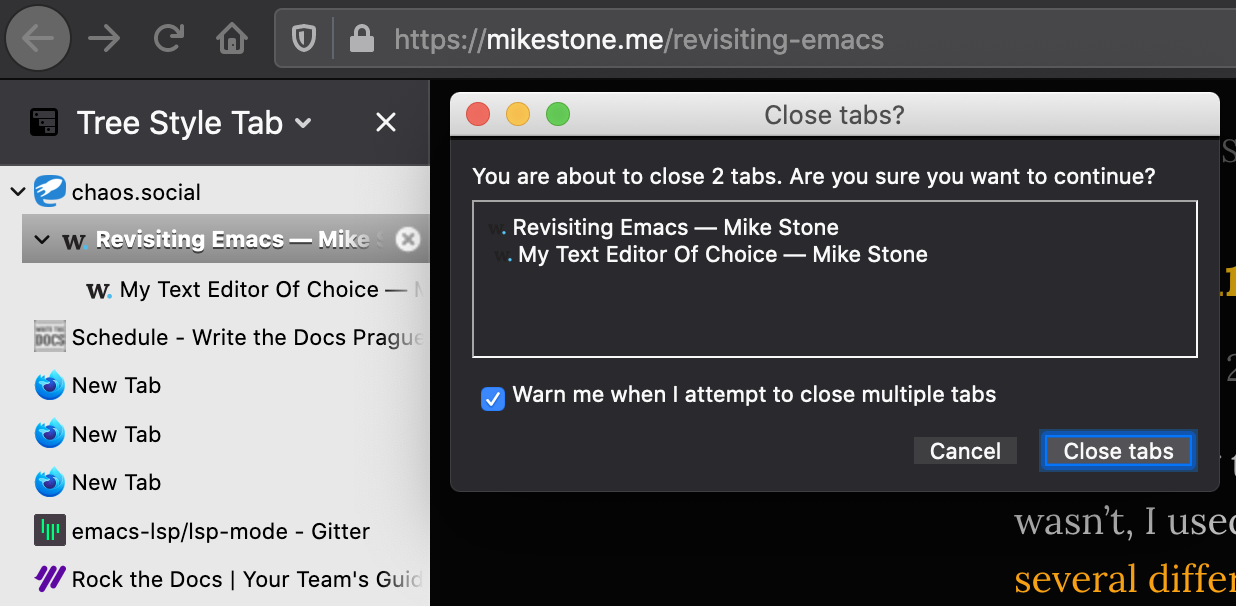The width and height of the screenshot is (1236, 606).
Task: Uncheck warn when closing multiple tabs
Action: click(x=493, y=399)
